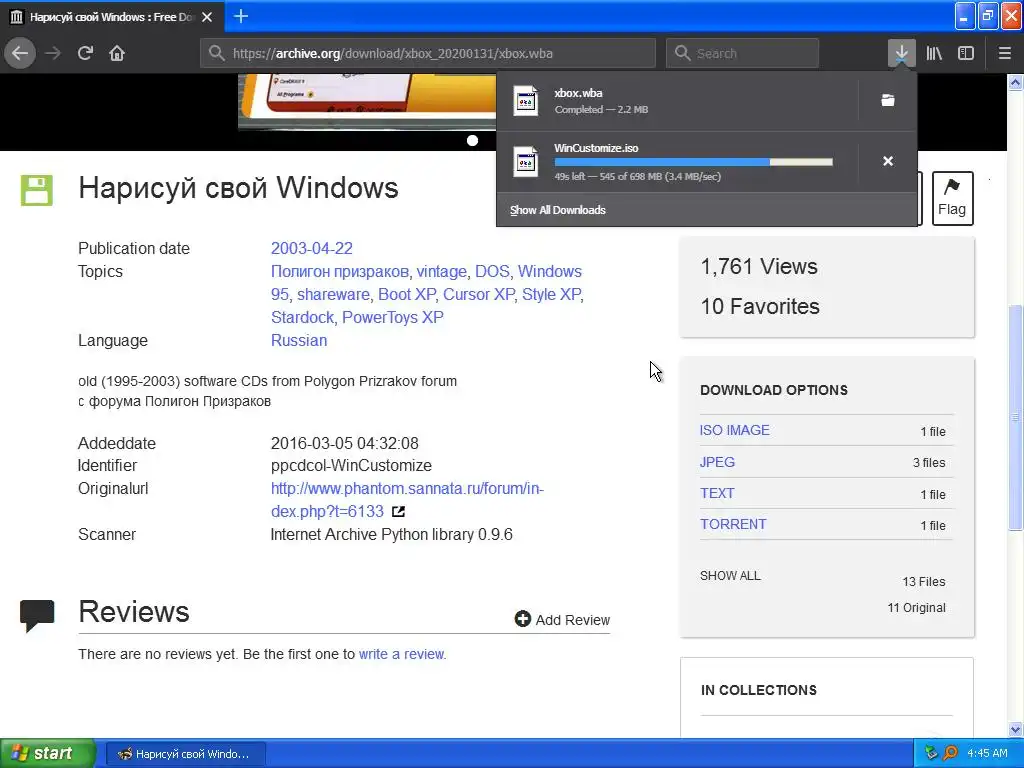Click the WinCustomize.iso file icon

pyautogui.click(x=526, y=162)
